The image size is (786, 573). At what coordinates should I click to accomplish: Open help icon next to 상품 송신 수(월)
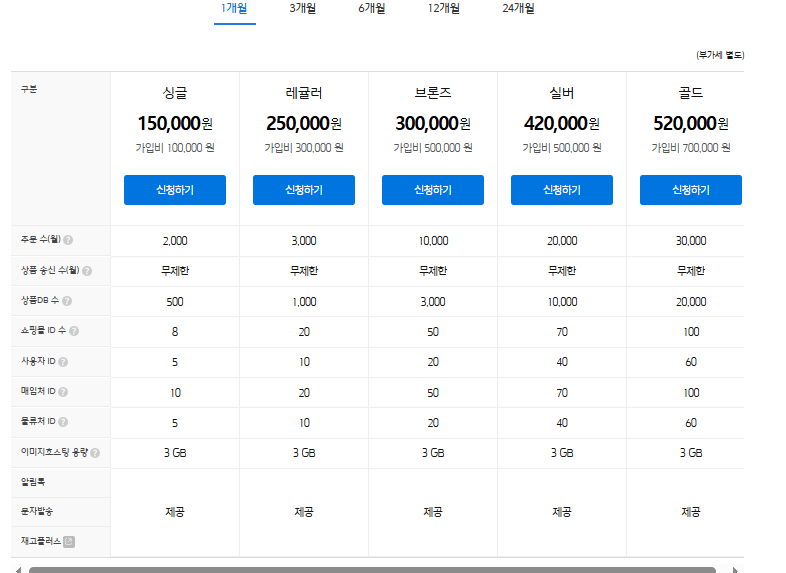87,271
